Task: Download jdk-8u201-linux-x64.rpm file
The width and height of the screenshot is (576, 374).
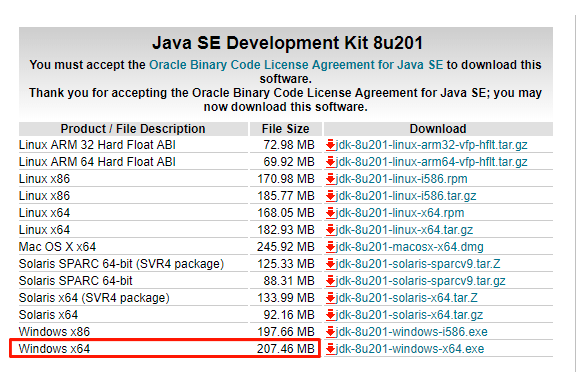Action: click(x=400, y=213)
